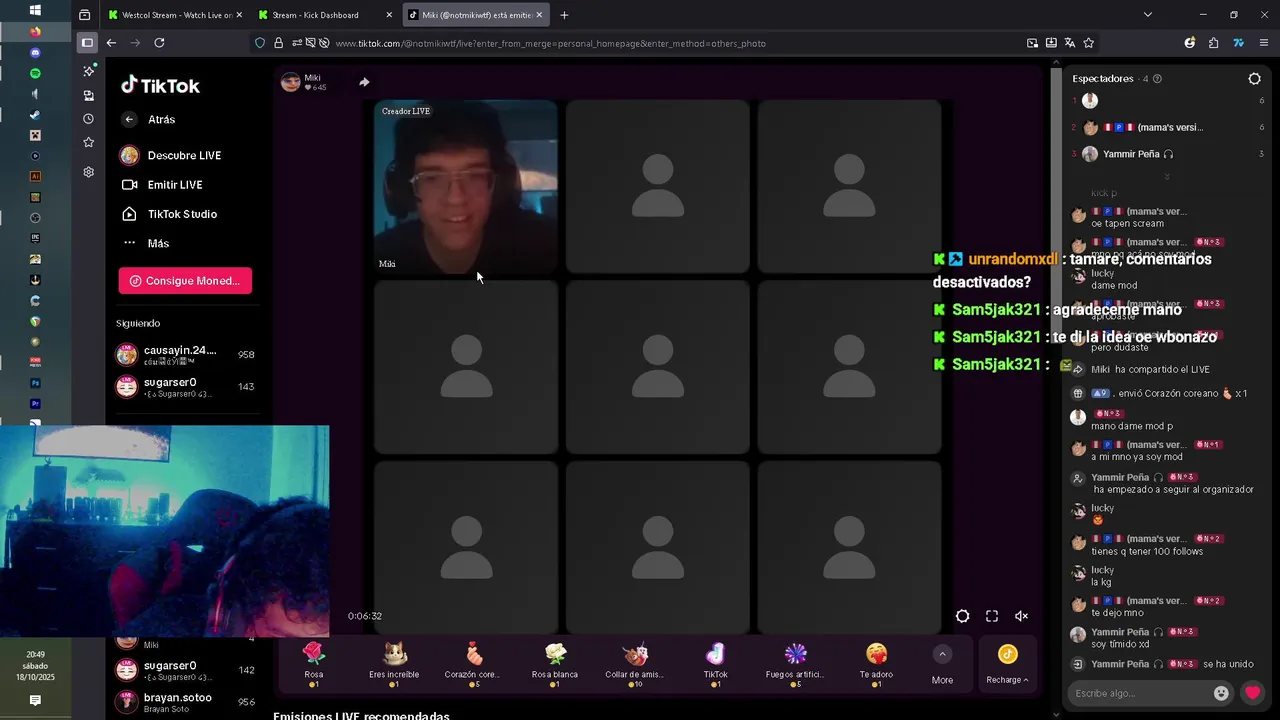Bookmark this page with star
This screenshot has height=720, width=1280.
coord(1088,43)
